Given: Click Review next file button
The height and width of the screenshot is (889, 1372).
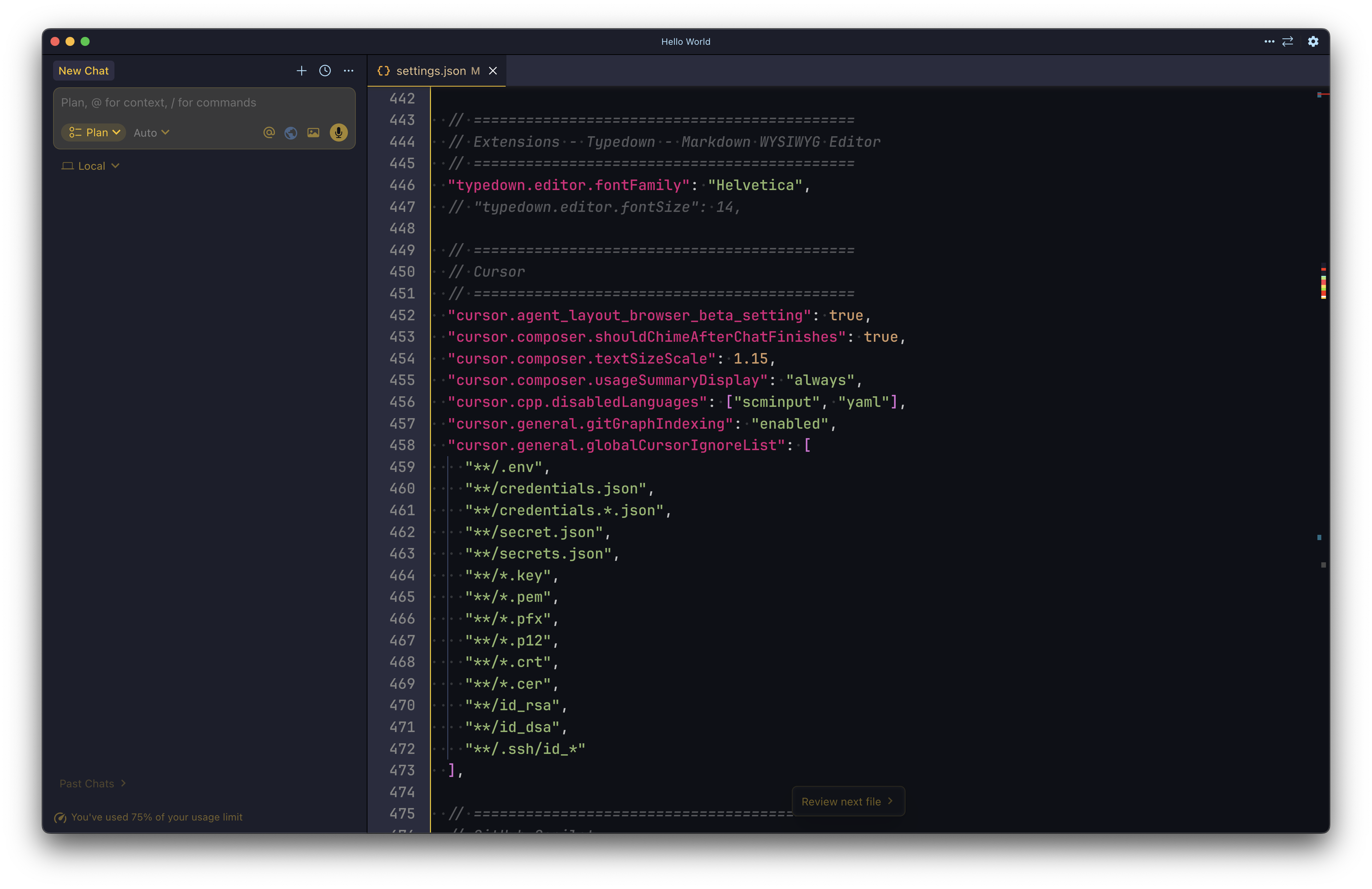Looking at the screenshot, I should coord(847,801).
